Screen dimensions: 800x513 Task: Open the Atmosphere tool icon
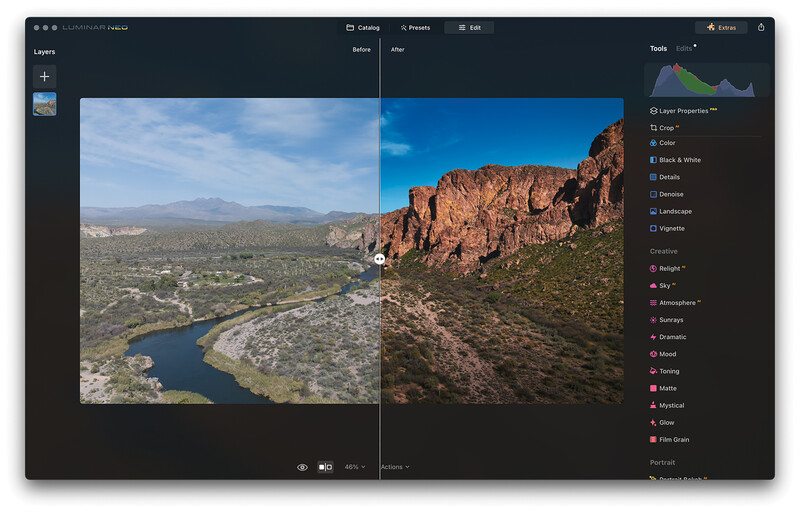[x=653, y=303]
